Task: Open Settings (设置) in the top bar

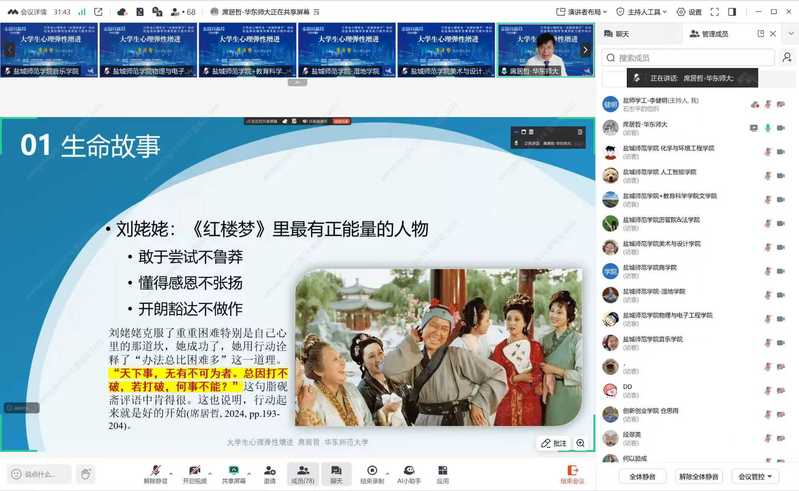Action: coord(690,12)
